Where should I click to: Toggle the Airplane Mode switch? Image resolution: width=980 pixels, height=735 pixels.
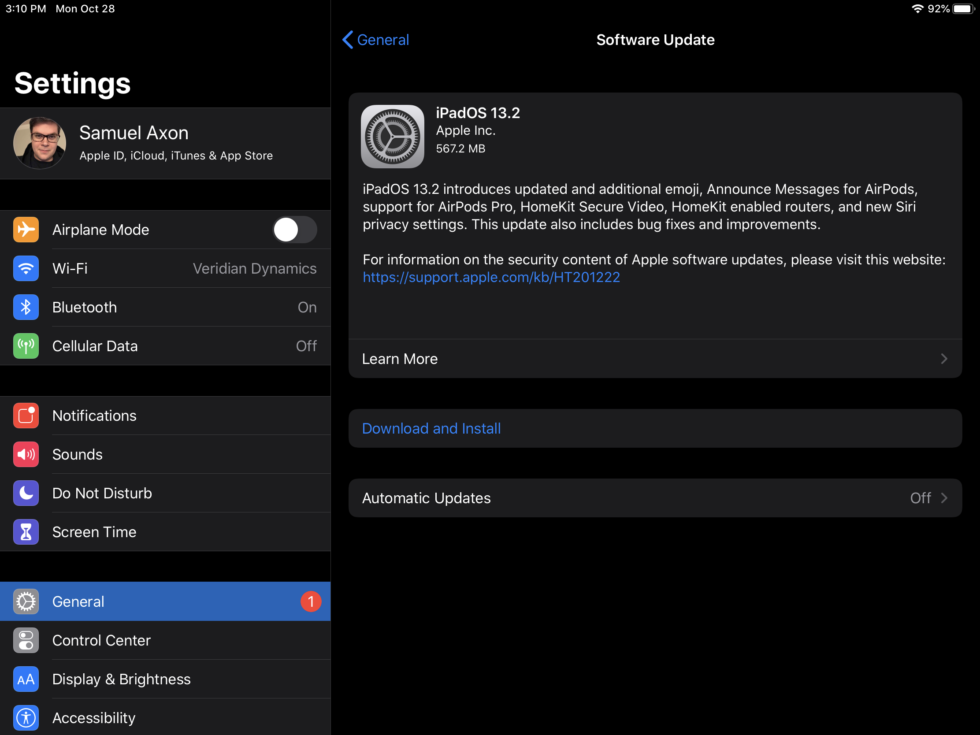(294, 230)
